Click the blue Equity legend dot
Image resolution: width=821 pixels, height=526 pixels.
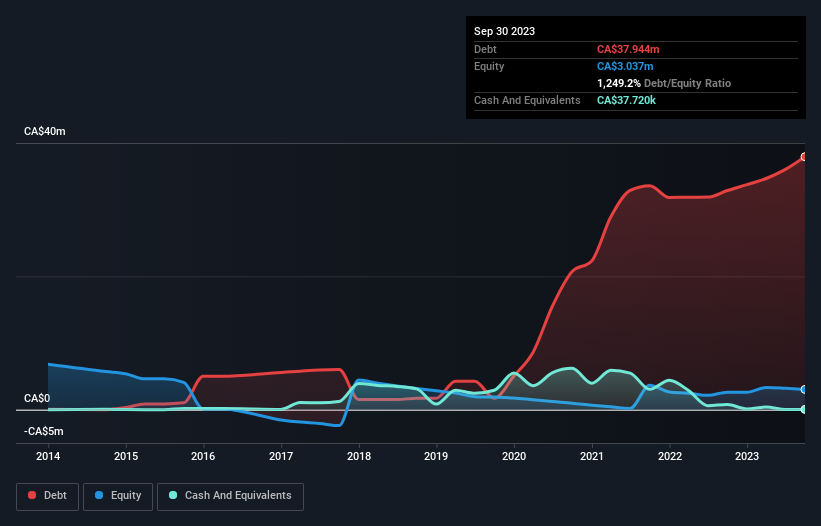99,495
